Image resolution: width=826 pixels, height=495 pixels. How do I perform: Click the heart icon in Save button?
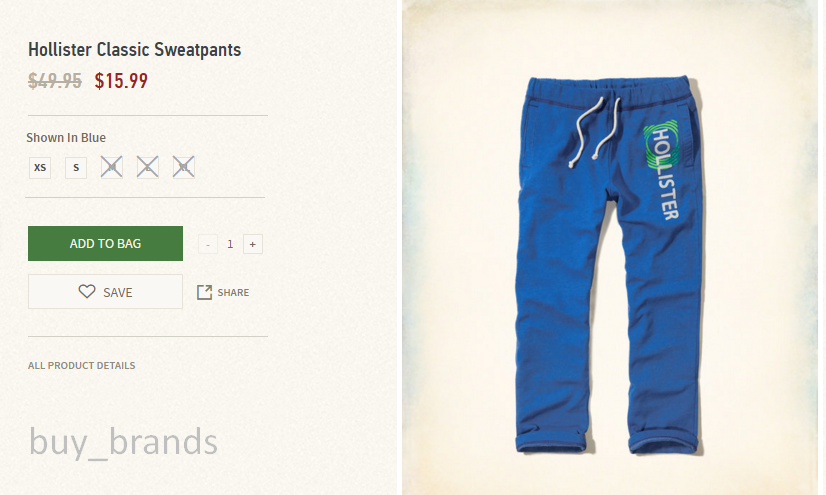pos(87,291)
